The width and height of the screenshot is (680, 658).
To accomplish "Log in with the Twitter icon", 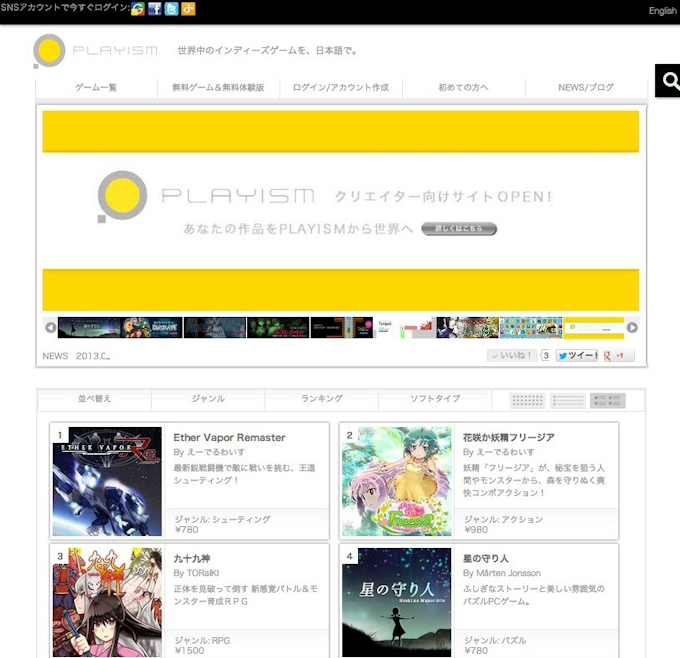I will click(172, 9).
